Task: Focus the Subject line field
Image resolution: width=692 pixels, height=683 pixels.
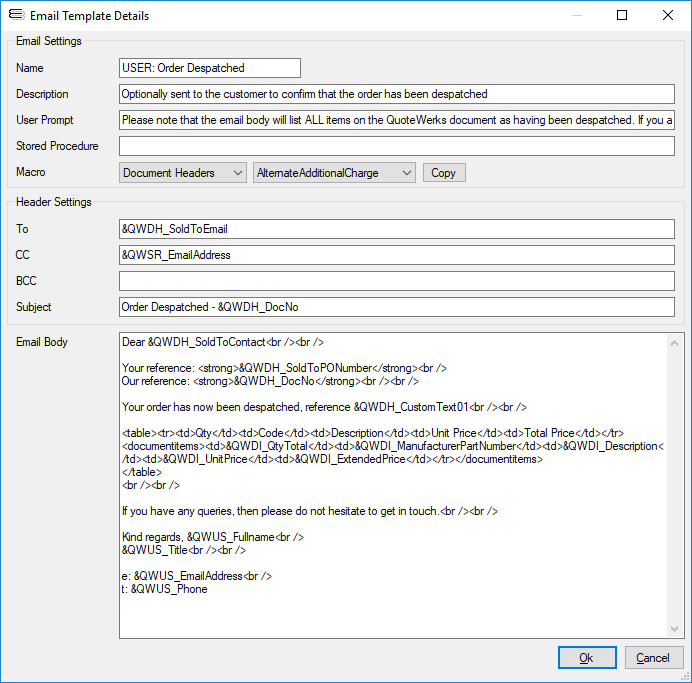Action: click(397, 307)
